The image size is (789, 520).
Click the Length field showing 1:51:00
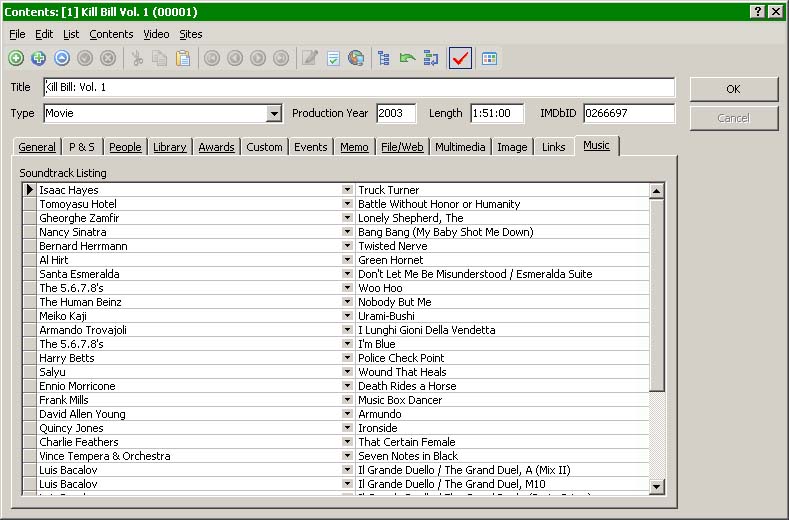[497, 113]
